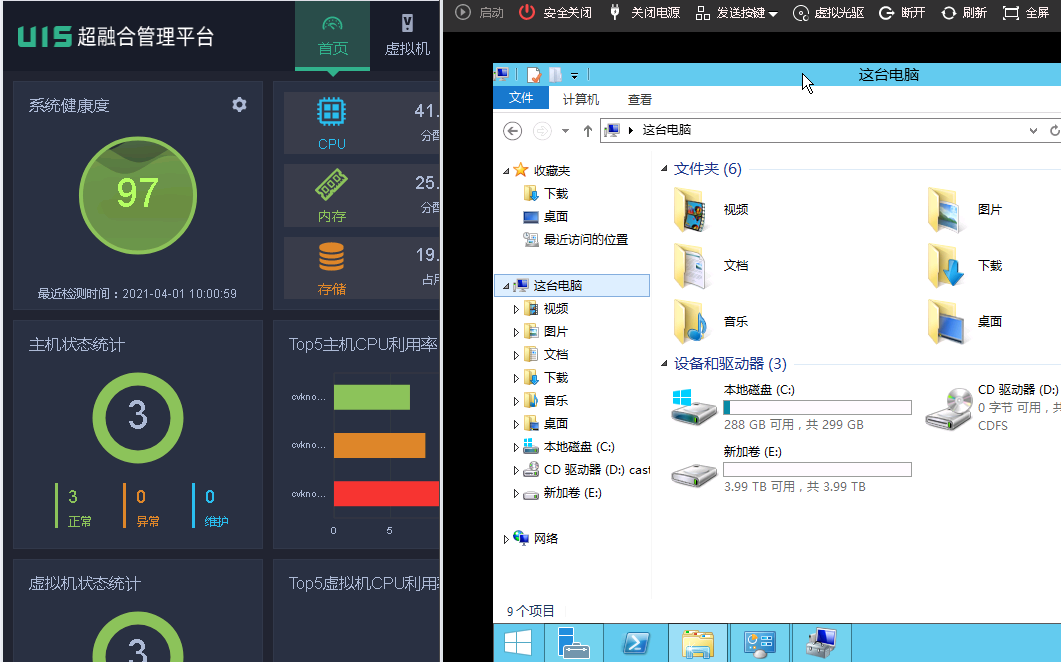
Task: Select the 音乐 folder icon
Action: point(691,322)
